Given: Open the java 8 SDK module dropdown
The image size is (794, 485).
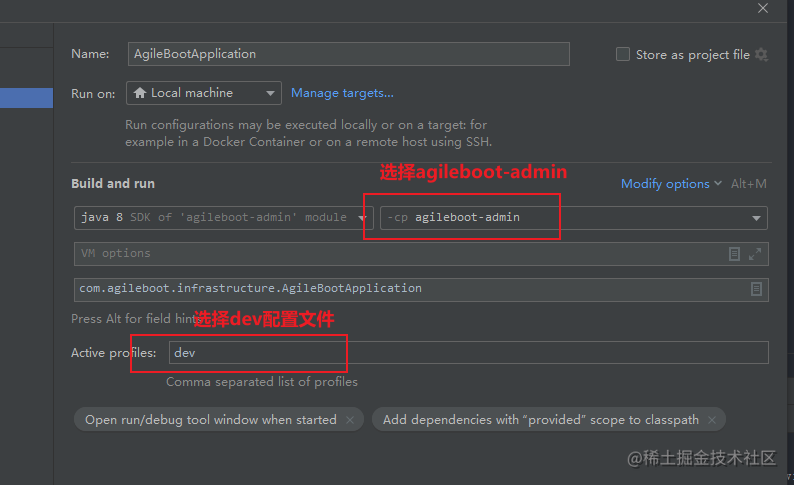Looking at the screenshot, I should point(223,218).
